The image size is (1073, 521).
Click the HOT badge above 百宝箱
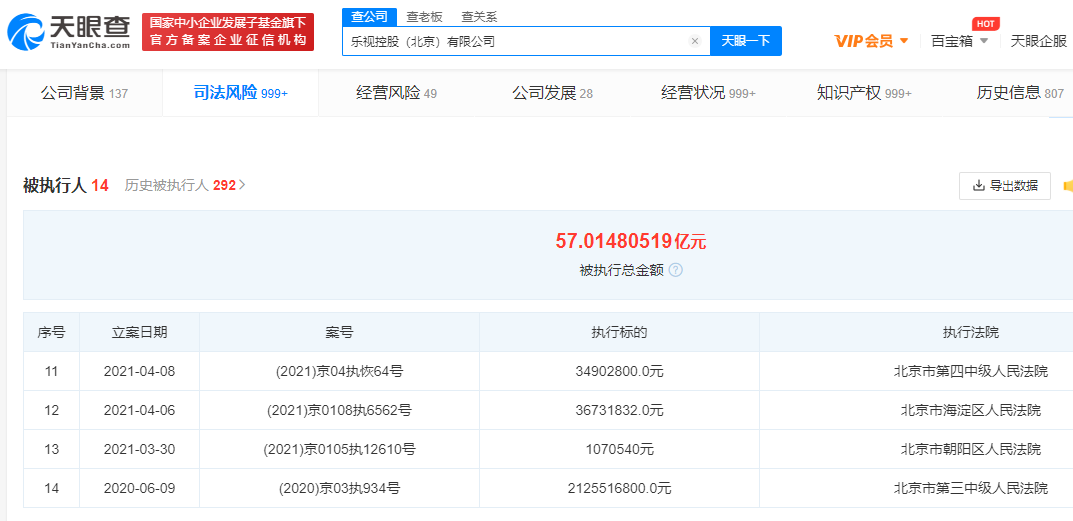pyautogui.click(x=985, y=24)
